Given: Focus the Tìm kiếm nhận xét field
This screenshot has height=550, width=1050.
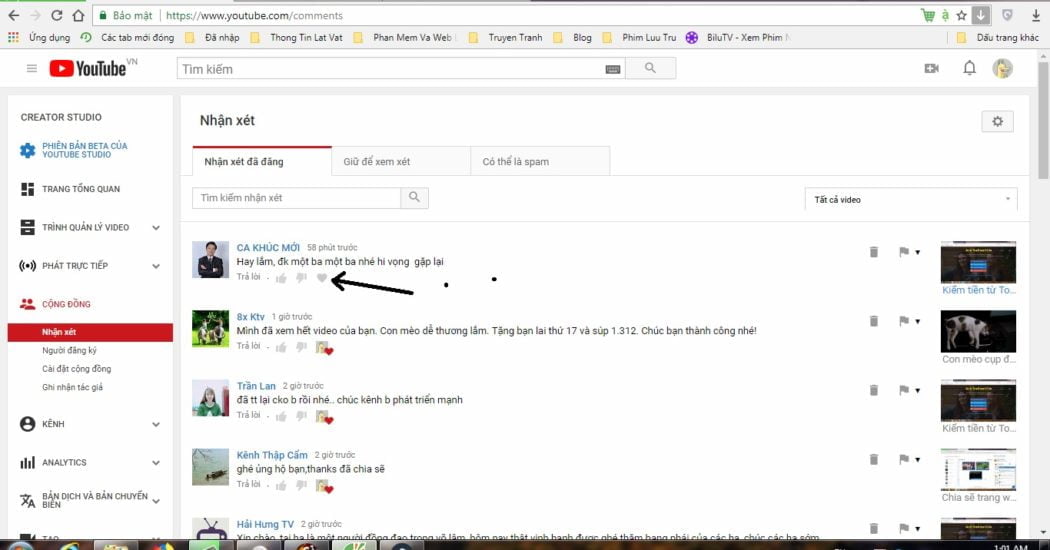Looking at the screenshot, I should pyautogui.click(x=297, y=198).
